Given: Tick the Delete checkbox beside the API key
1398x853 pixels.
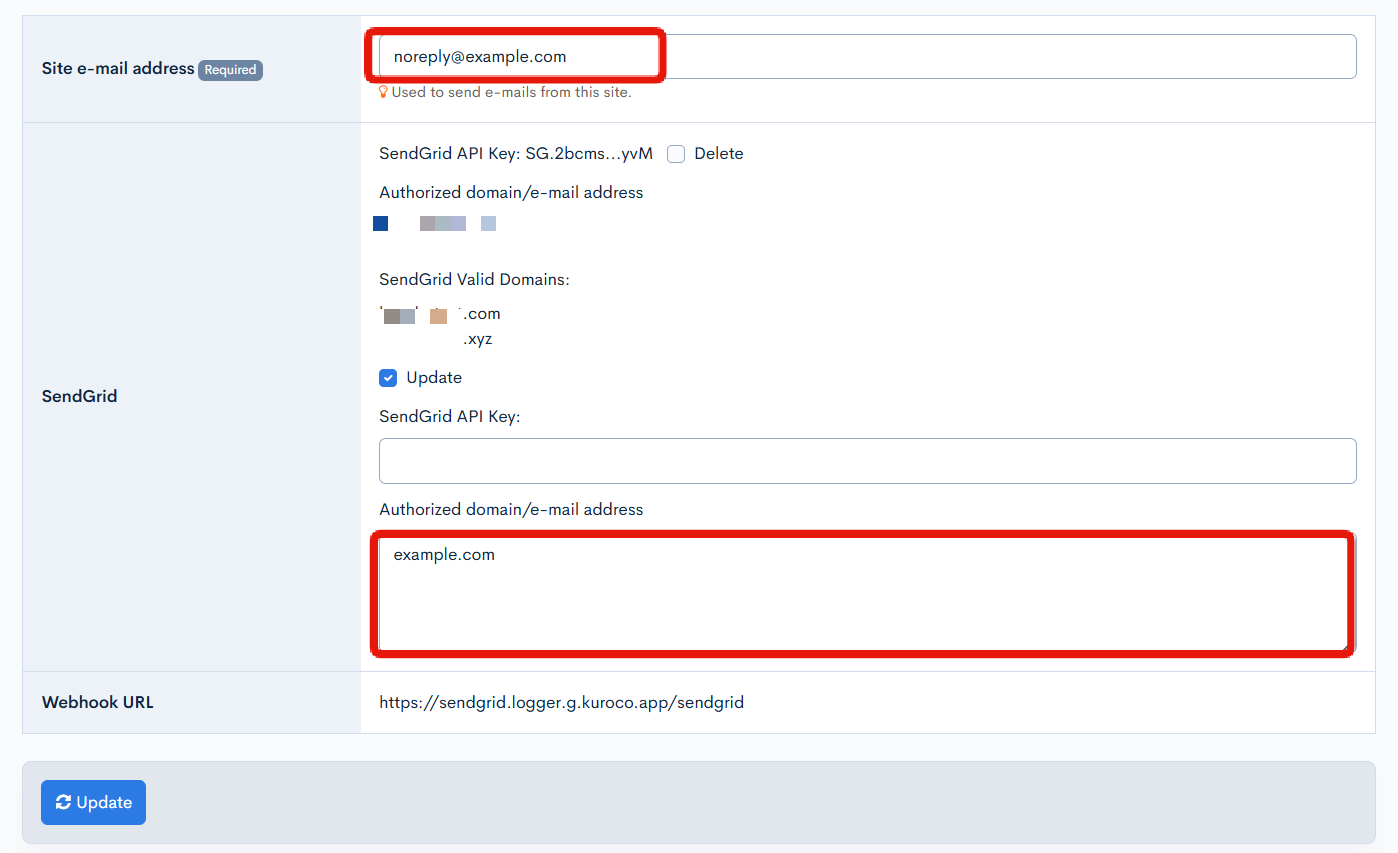Looking at the screenshot, I should (x=676, y=154).
